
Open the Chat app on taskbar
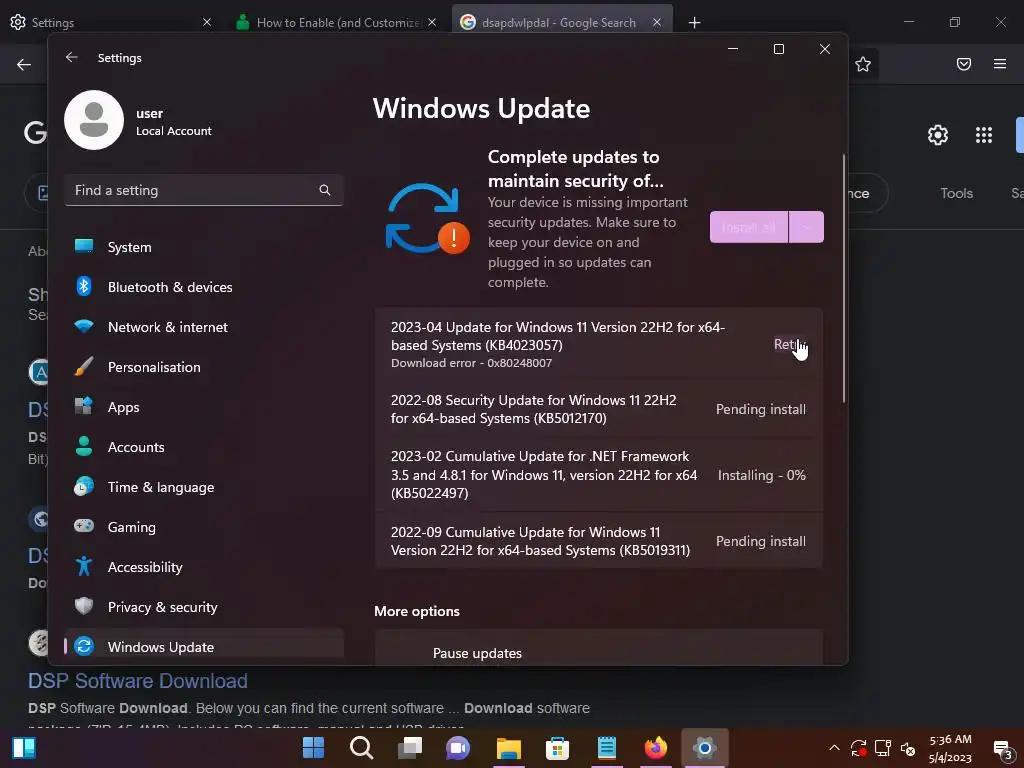(x=458, y=748)
